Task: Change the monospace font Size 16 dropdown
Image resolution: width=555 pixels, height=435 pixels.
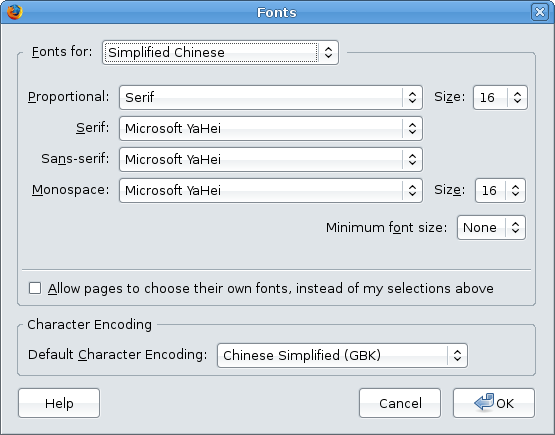Action: tap(500, 191)
